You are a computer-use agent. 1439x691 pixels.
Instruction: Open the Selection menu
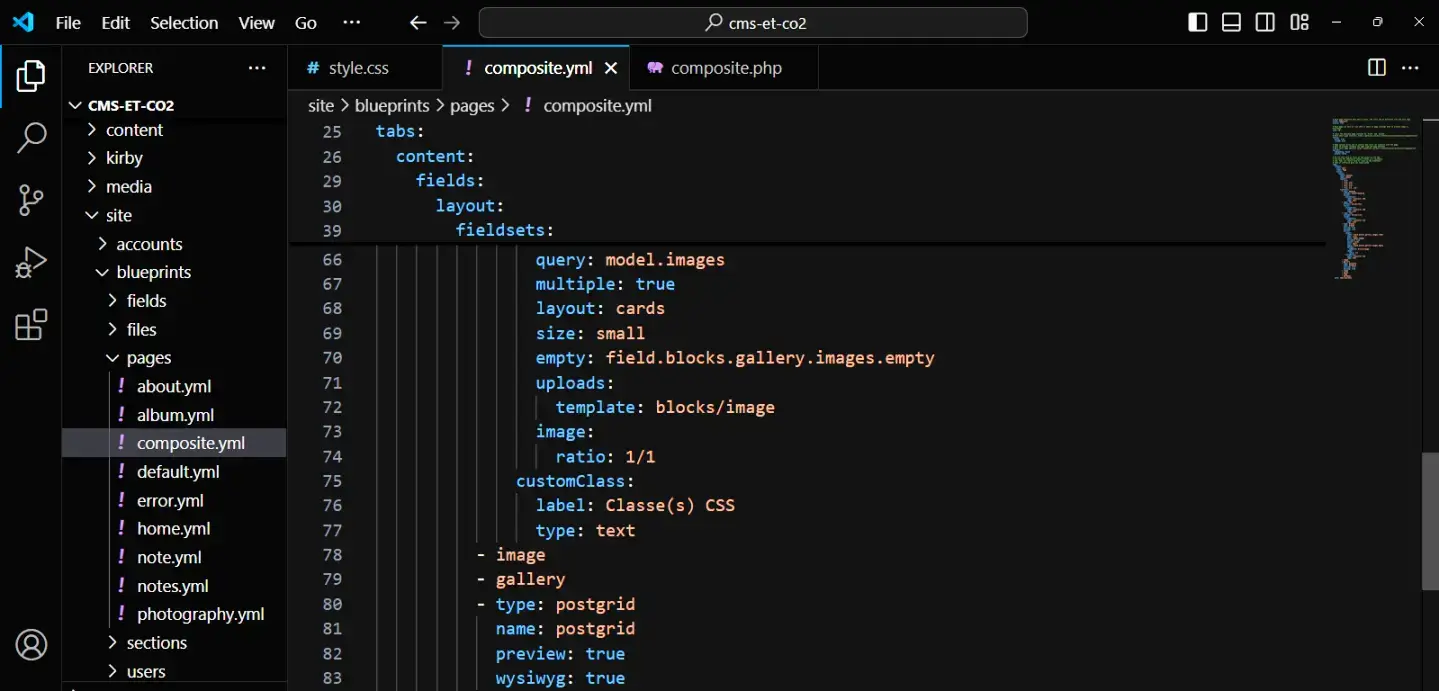(184, 22)
